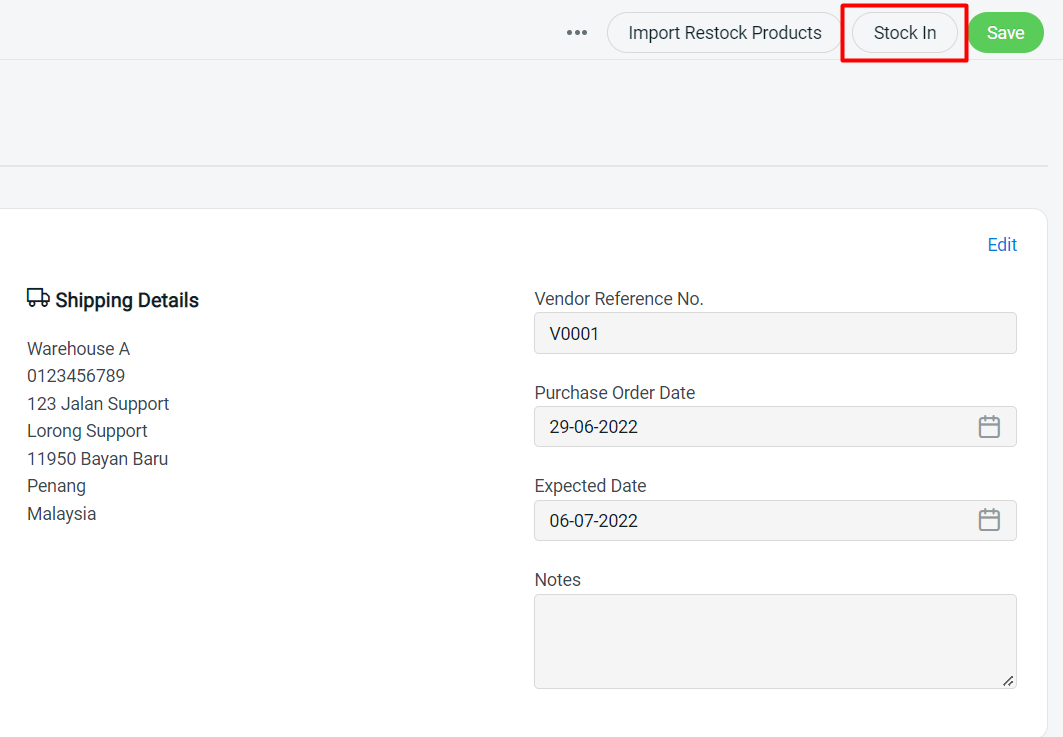This screenshot has height=737, width=1063.
Task: Click the V0001 reference value
Action: pos(574,333)
